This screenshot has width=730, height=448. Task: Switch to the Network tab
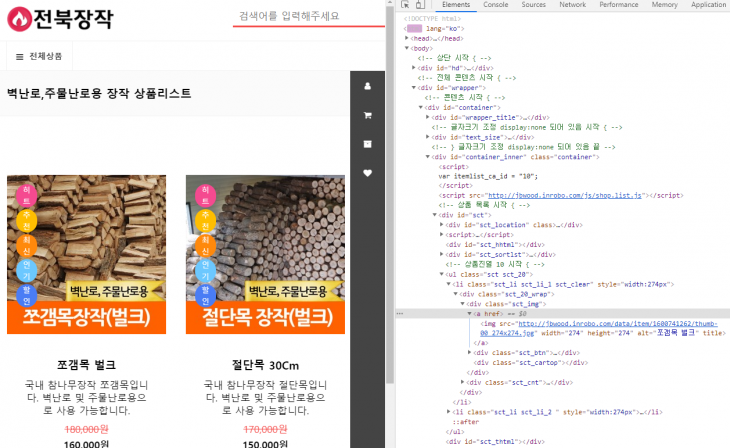(x=573, y=5)
